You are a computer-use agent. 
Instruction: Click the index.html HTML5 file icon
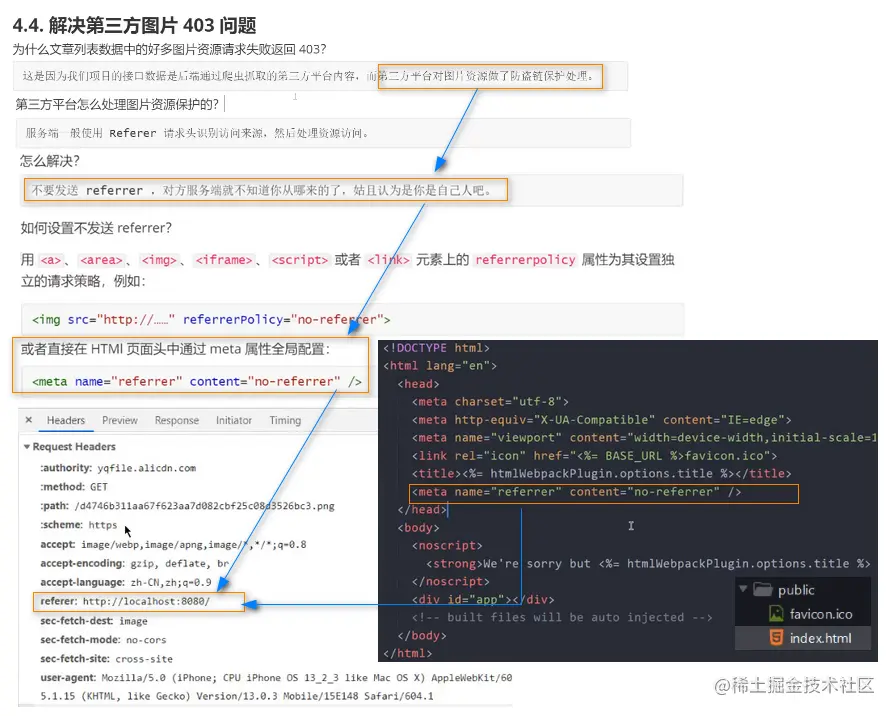coord(776,638)
